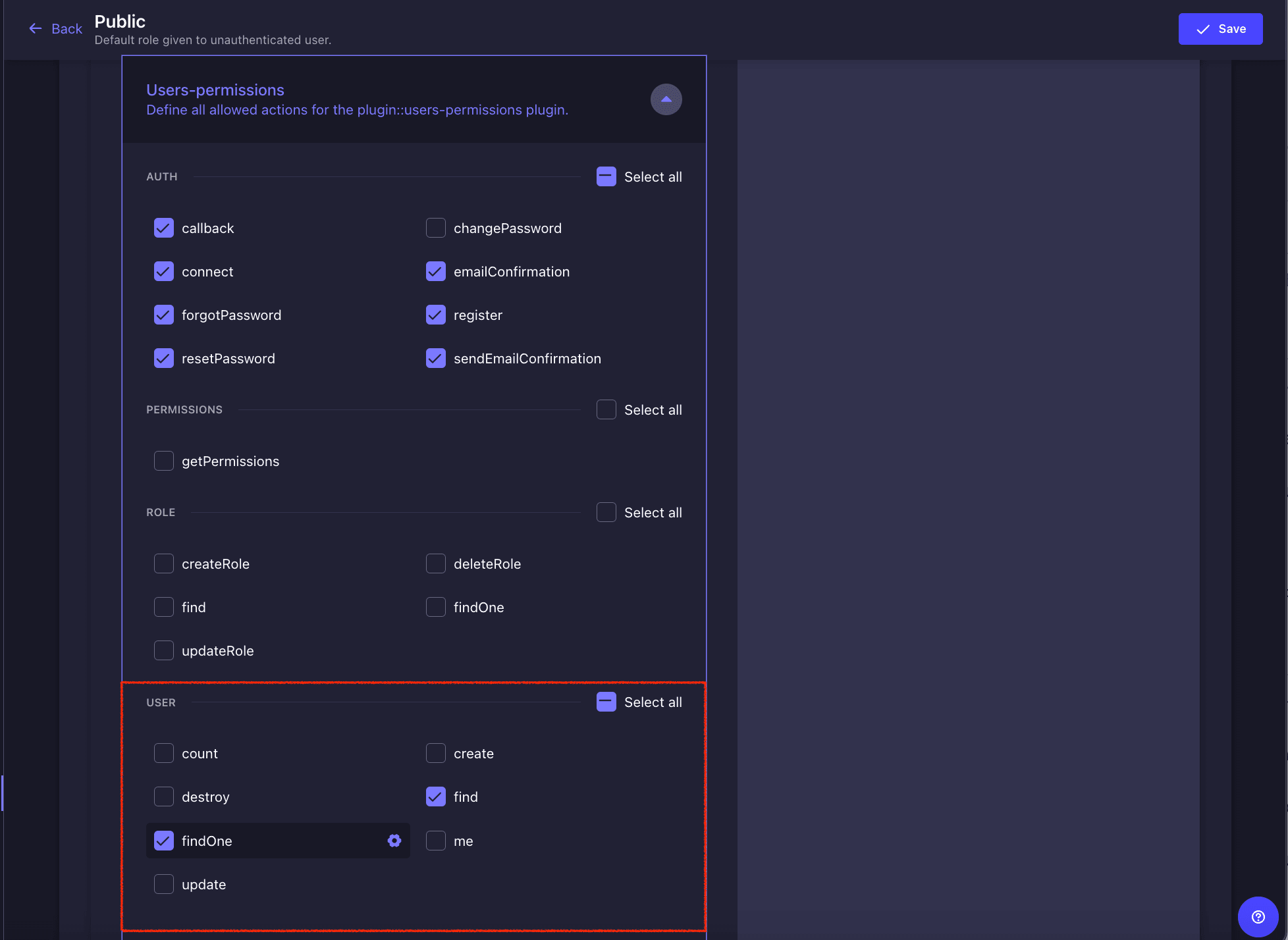This screenshot has height=940, width=1288.
Task: Click the Users-permissions heading text
Action: point(215,90)
